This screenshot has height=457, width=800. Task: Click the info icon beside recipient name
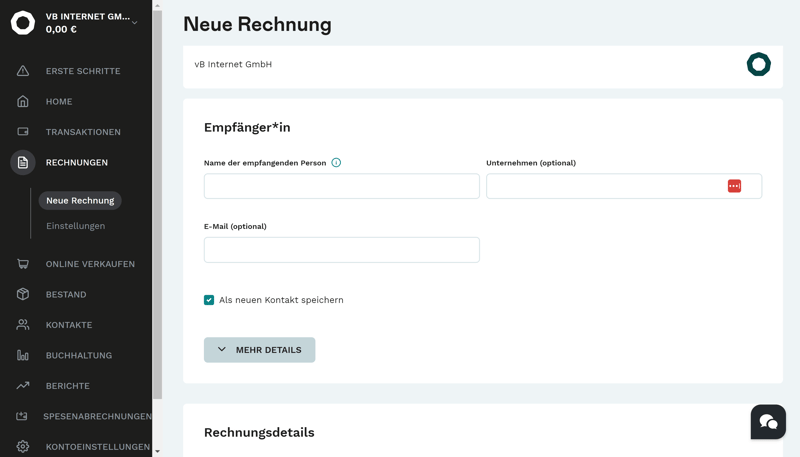[x=336, y=163]
